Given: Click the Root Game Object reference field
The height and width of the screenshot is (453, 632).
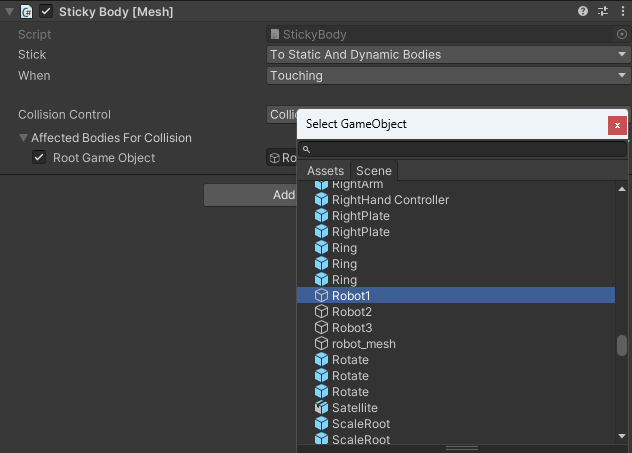Looking at the screenshot, I should tap(282, 158).
